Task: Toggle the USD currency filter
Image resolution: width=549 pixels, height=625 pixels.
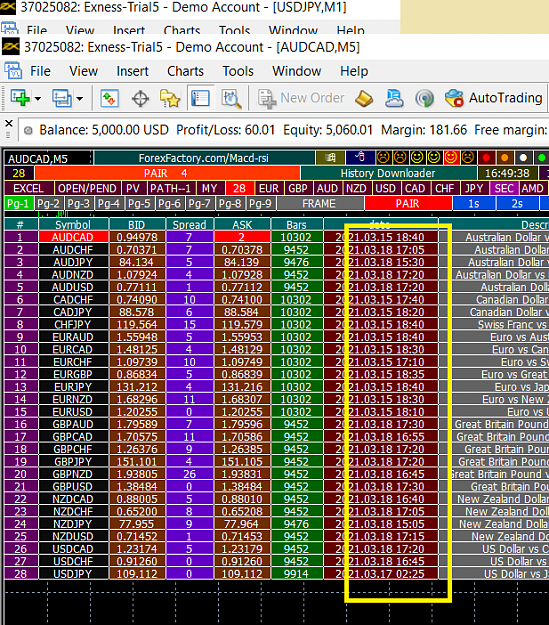Action: click(386, 188)
